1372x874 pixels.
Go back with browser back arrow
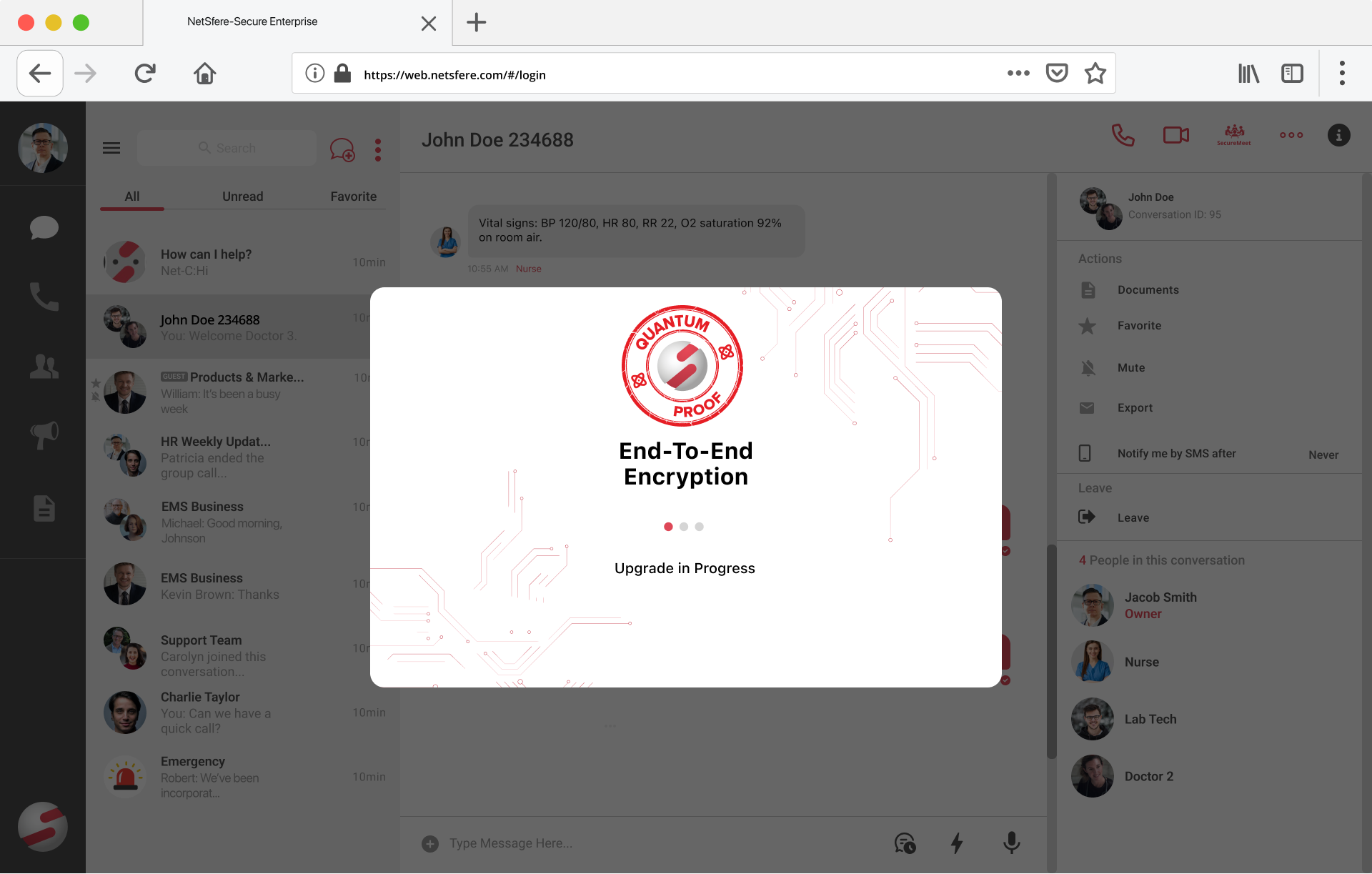pyautogui.click(x=40, y=74)
